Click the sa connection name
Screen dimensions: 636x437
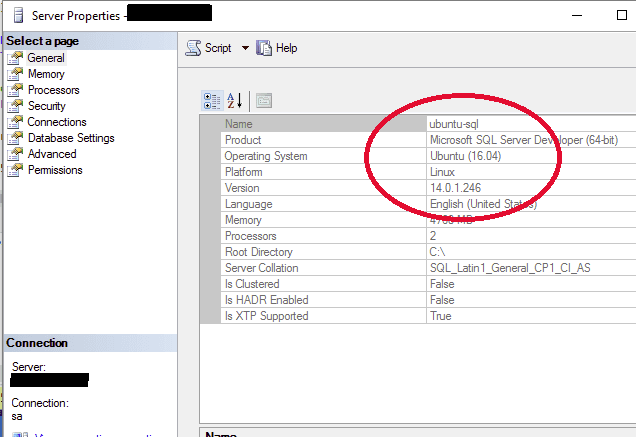(17, 417)
